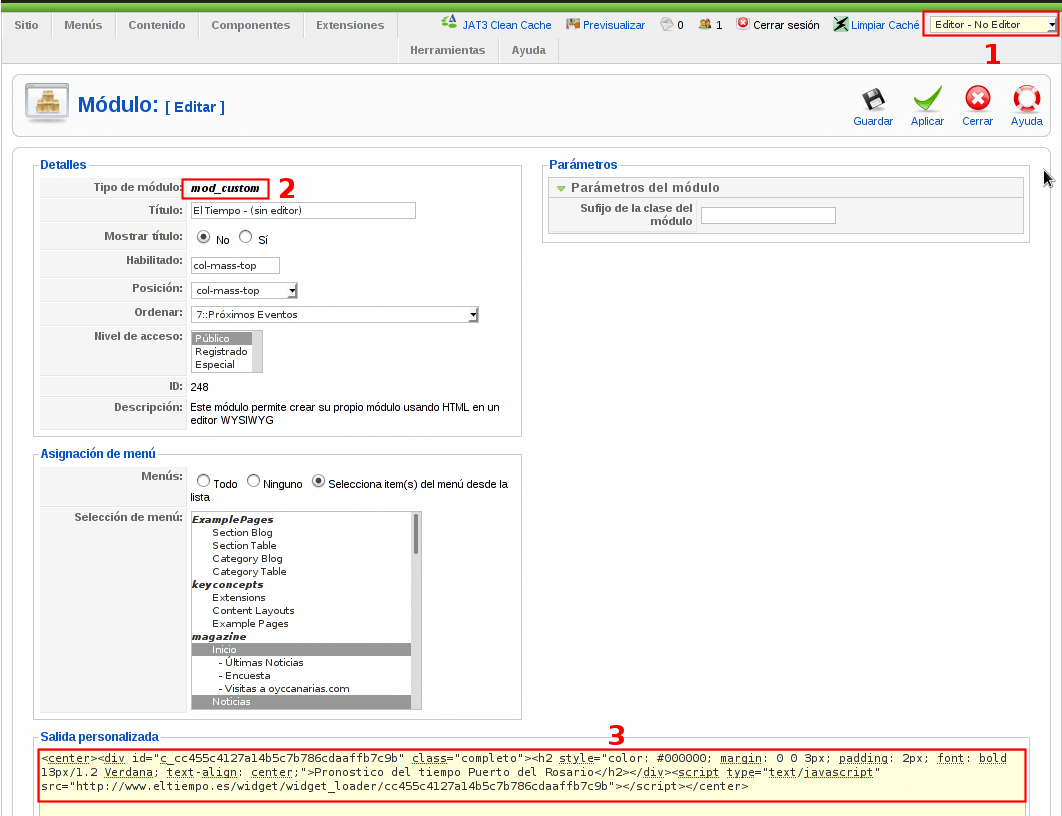
Task: Select Content Layouts in menu list
Action: [x=301, y=611]
